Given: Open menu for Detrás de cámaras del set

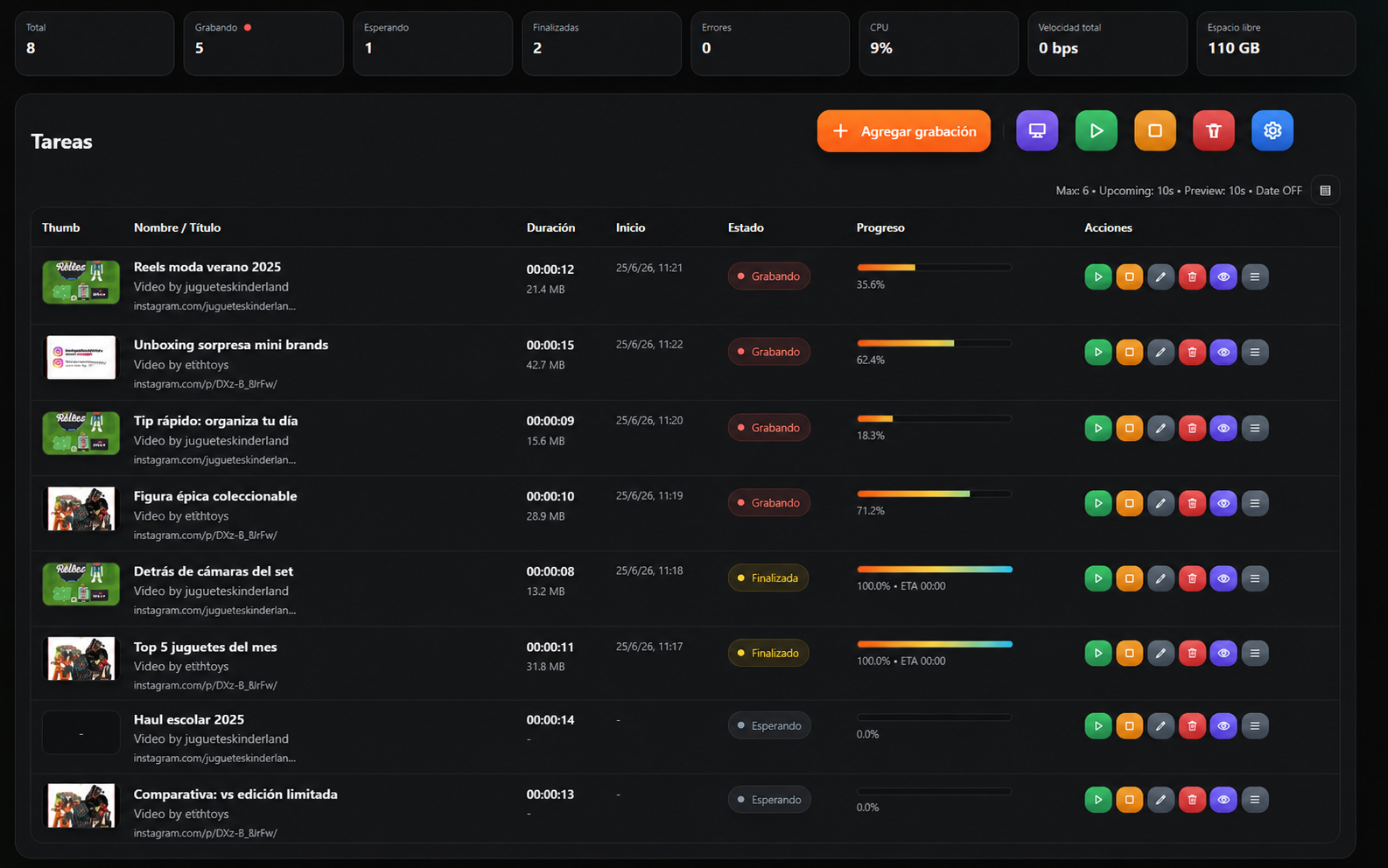Looking at the screenshot, I should click(1255, 578).
